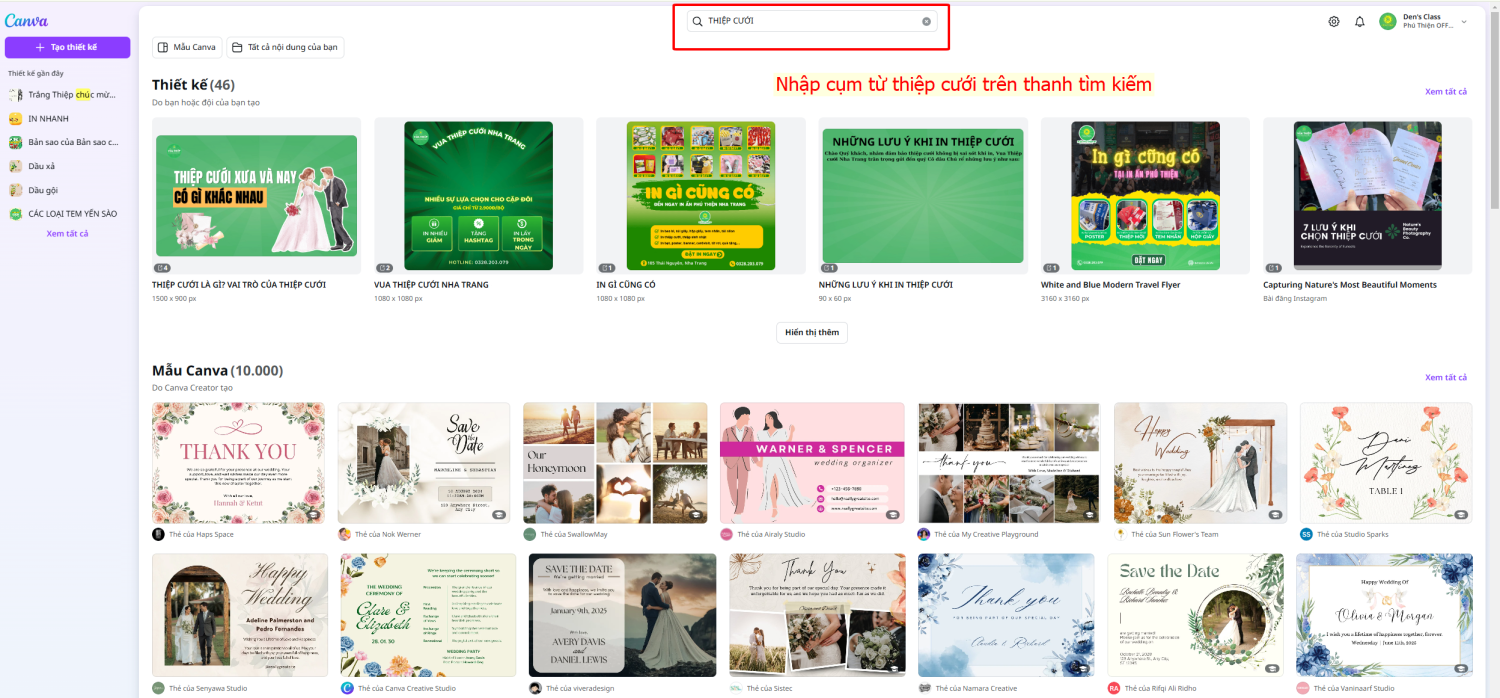
Task: Select Happy Wedding Adeline Palmerston template
Action: pyautogui.click(x=239, y=615)
